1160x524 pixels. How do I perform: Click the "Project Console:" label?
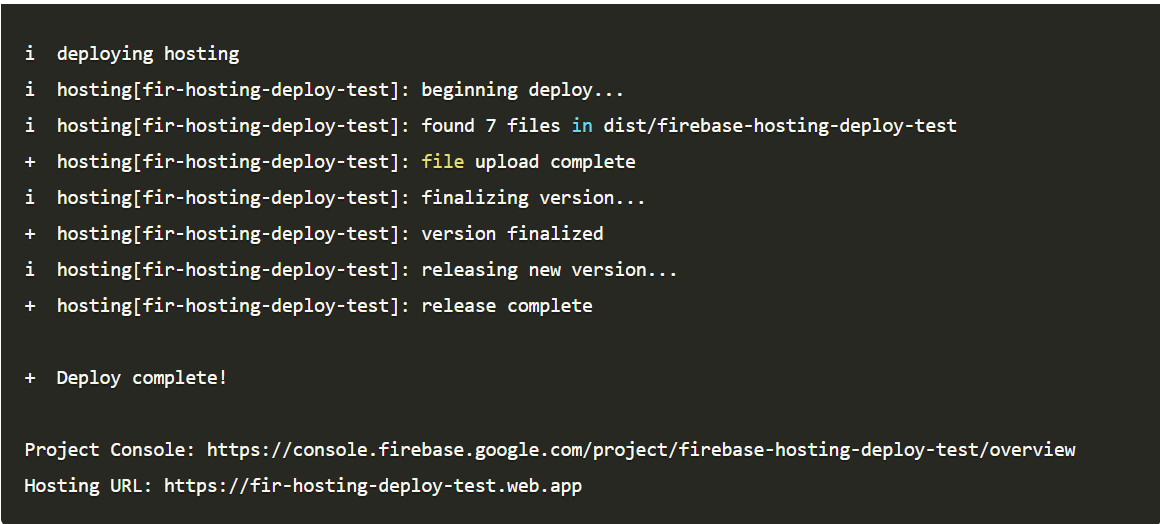pos(110,450)
